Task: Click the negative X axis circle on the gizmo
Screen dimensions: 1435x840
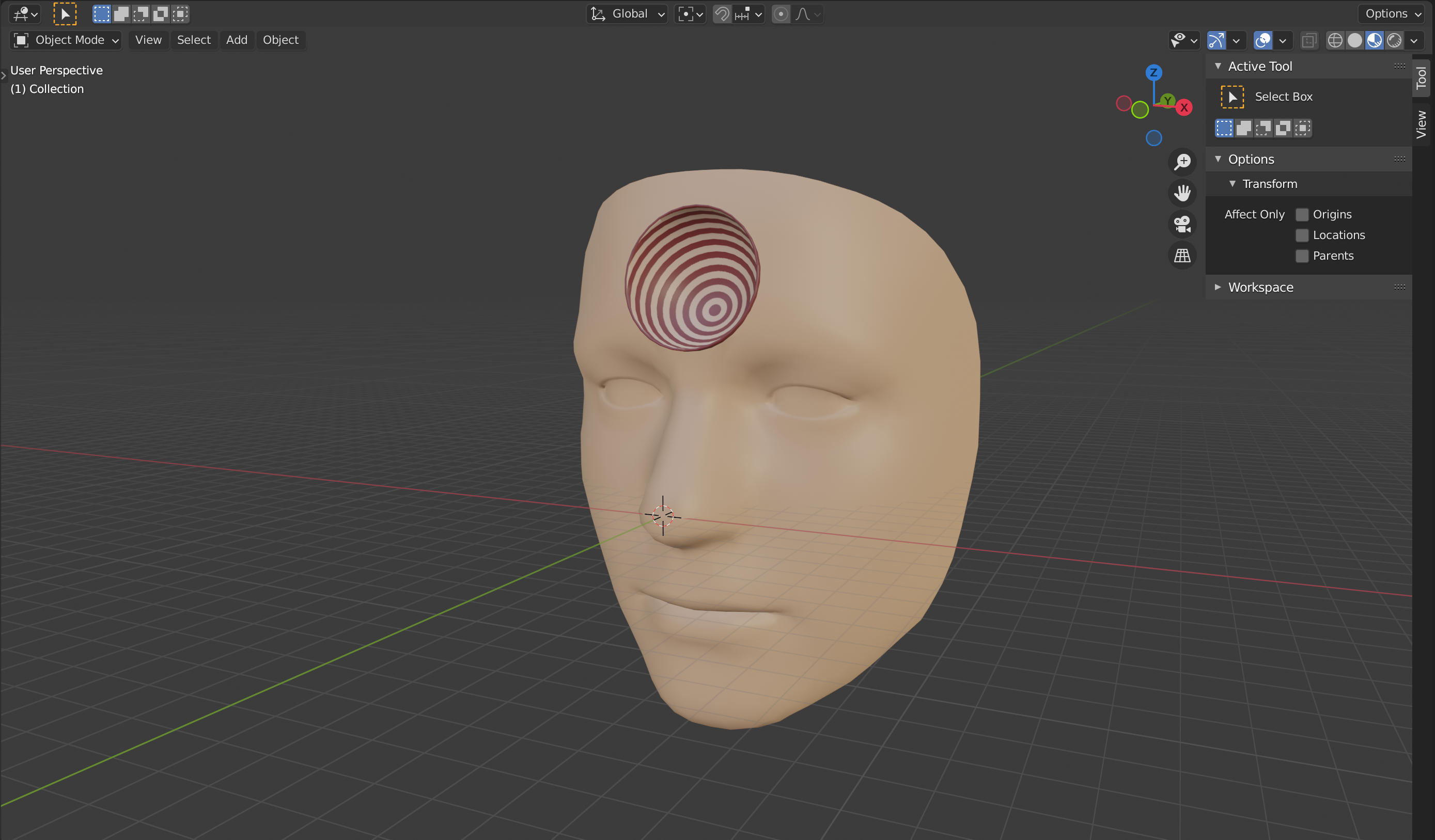Action: (1124, 103)
